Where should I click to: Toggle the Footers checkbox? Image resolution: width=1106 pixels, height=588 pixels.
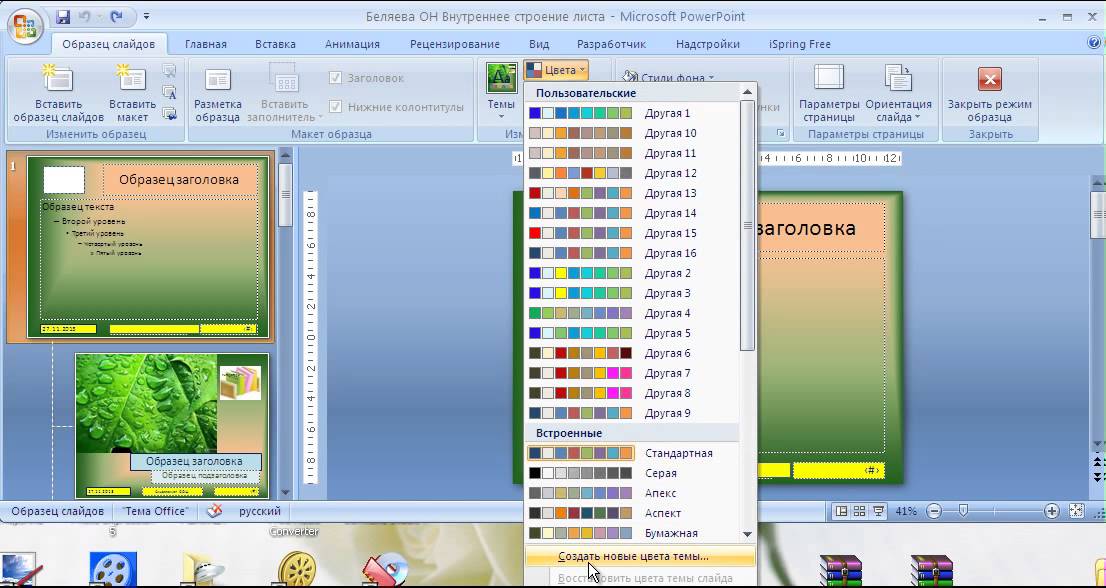(336, 107)
